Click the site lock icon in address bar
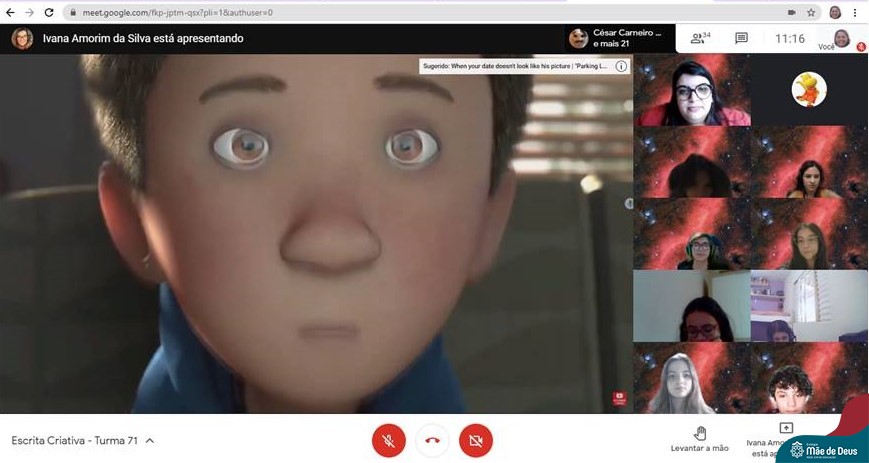Image resolution: width=869 pixels, height=463 pixels. pos(73,12)
